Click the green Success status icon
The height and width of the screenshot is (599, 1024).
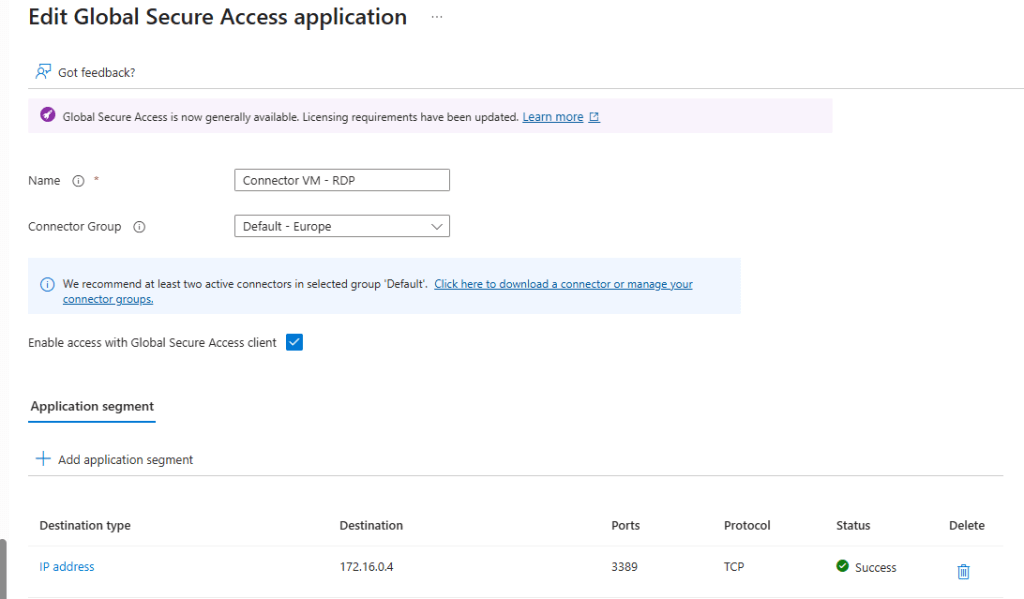pyautogui.click(x=843, y=567)
